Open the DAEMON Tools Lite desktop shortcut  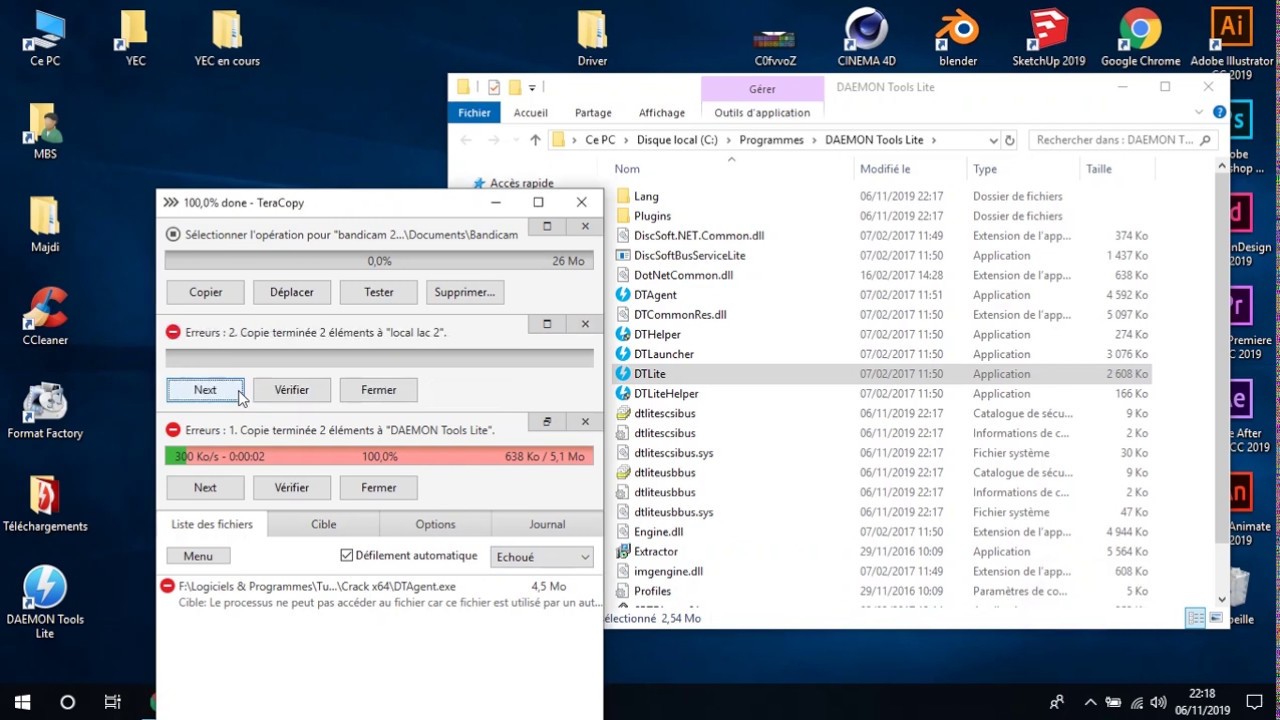click(x=45, y=602)
